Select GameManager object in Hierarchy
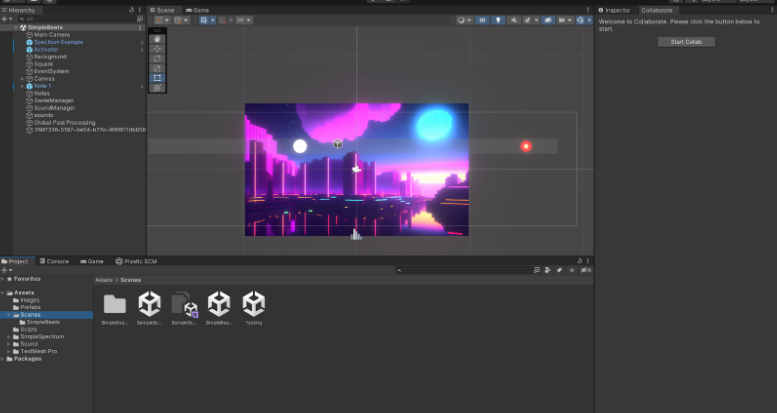 pyautogui.click(x=54, y=101)
